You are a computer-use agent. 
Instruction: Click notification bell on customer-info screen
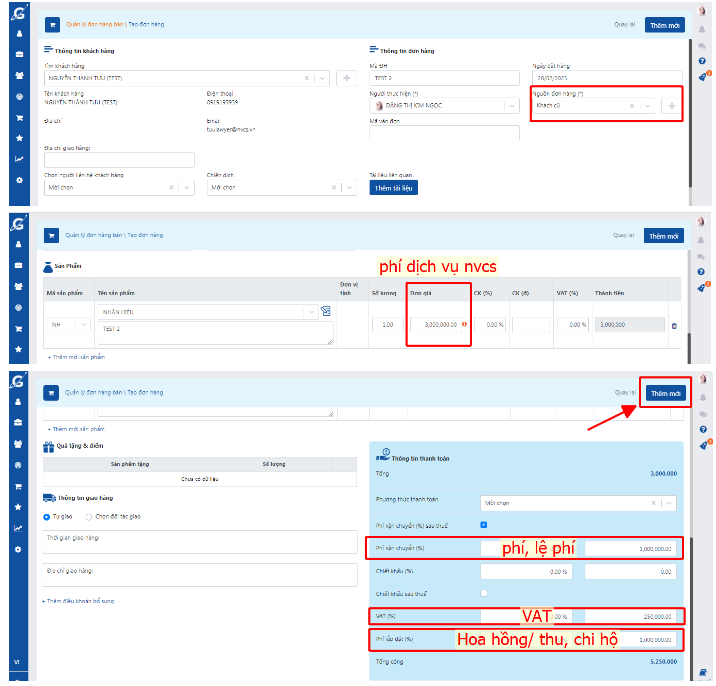point(702,30)
